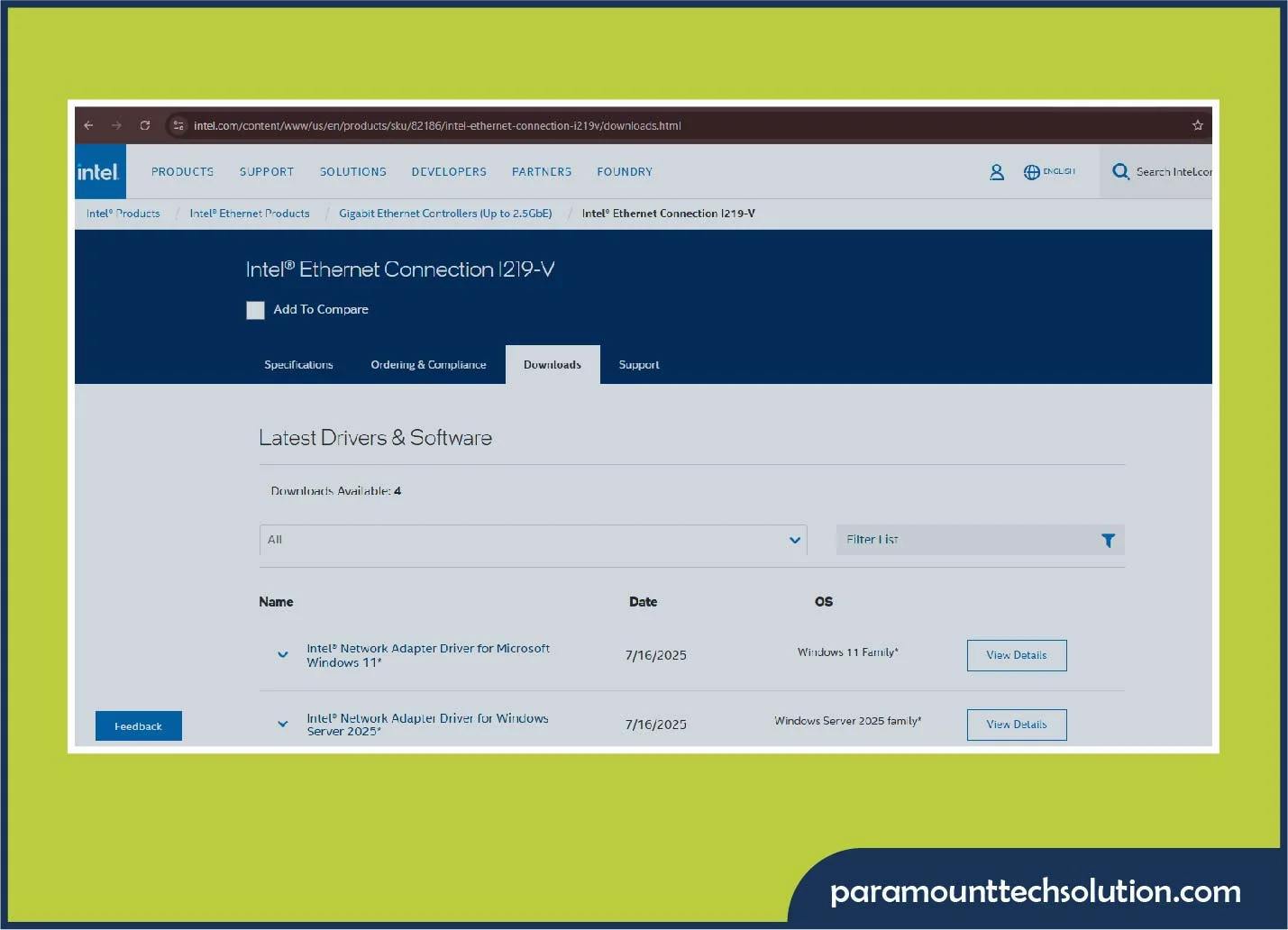Viewport: 1288px width, 930px height.
Task: Go back with the browser back arrow
Action: [x=88, y=125]
